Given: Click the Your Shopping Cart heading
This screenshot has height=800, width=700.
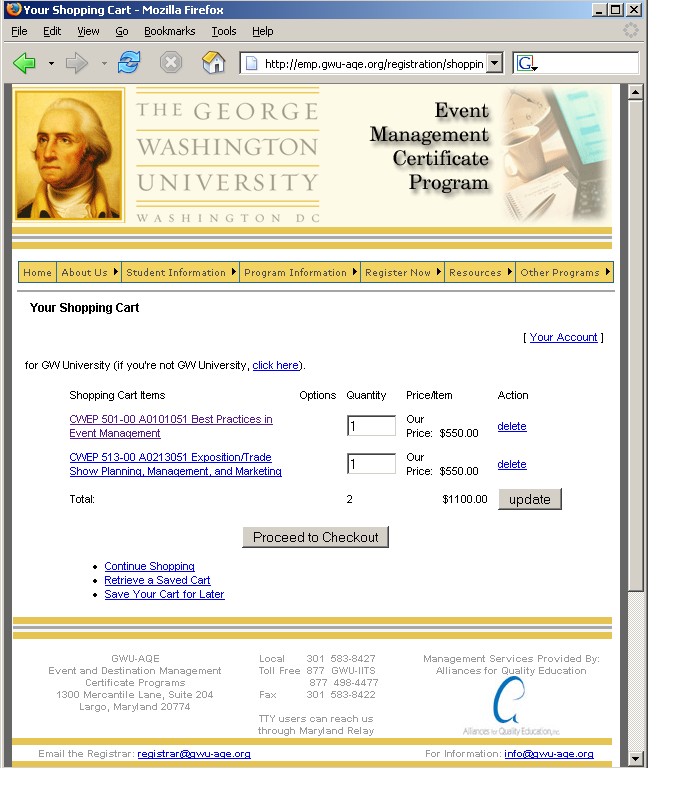Looking at the screenshot, I should pos(84,308).
